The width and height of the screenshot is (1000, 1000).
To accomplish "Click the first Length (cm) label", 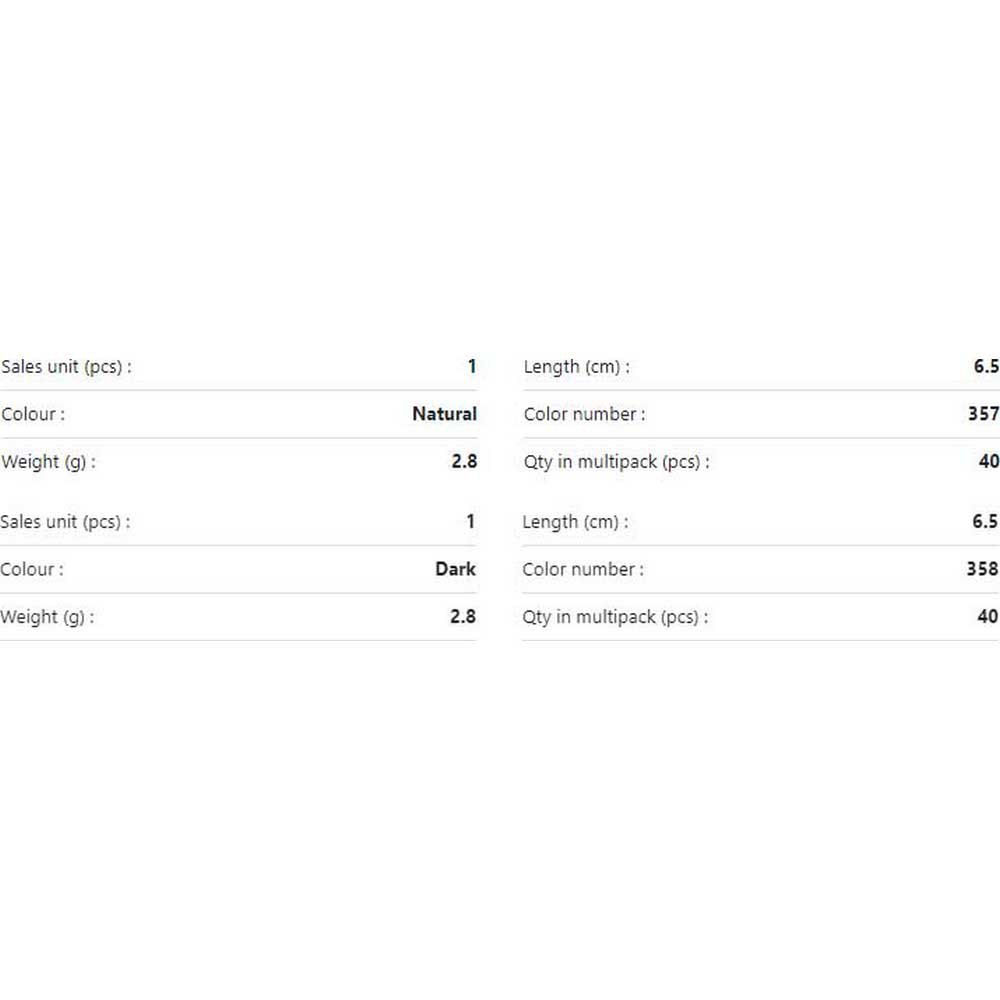I will pyautogui.click(x=577, y=367).
